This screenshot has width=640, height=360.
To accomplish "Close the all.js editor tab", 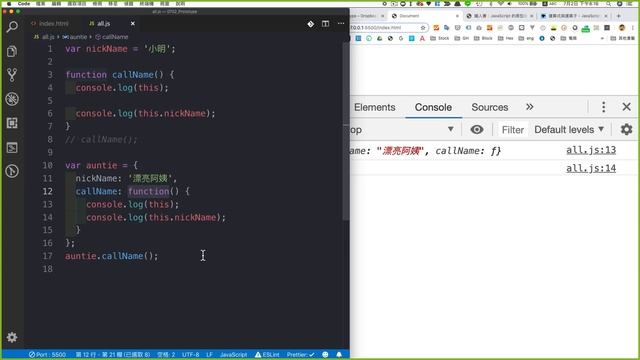I will [x=133, y=24].
